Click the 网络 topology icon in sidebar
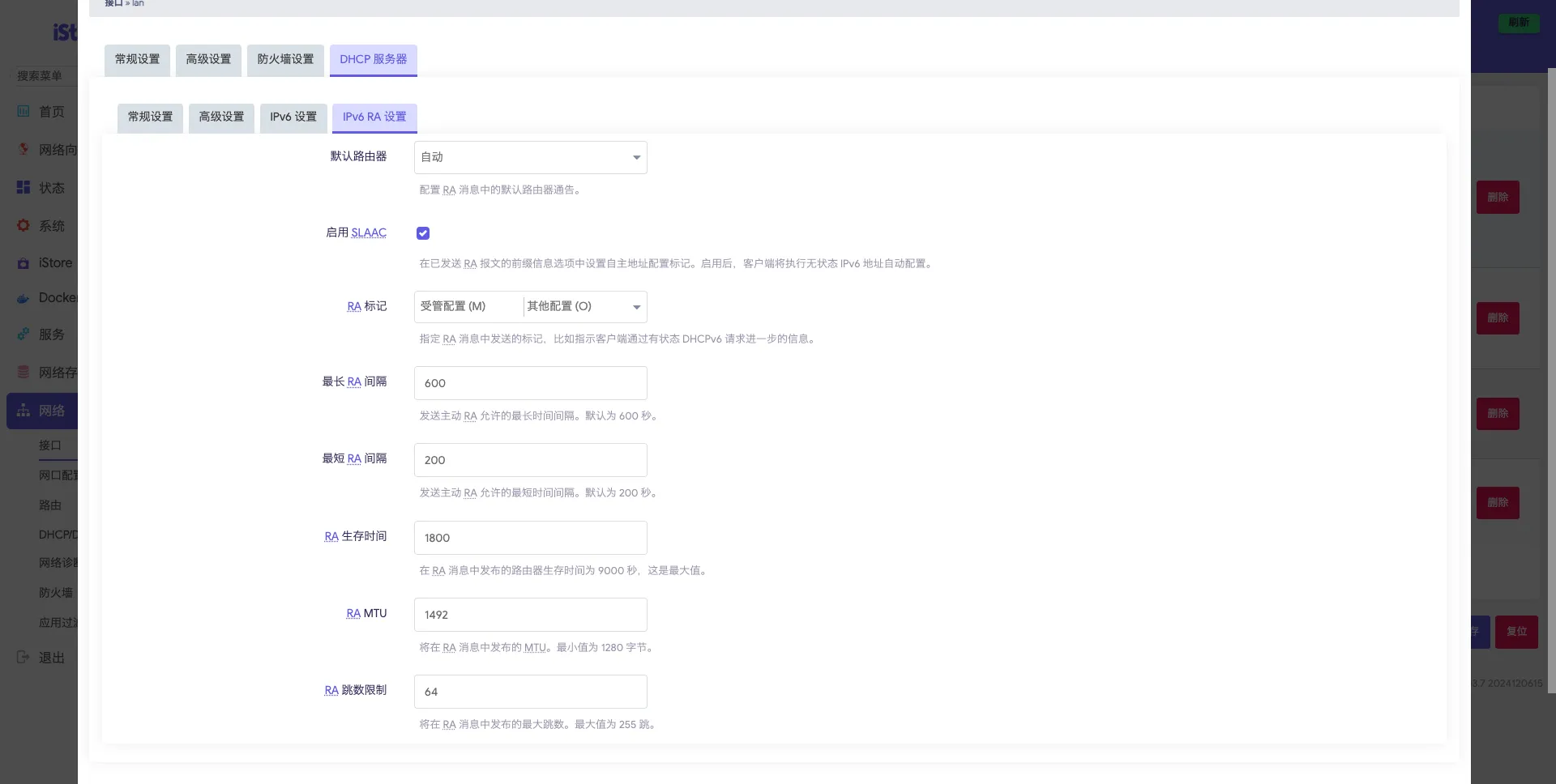This screenshot has width=1556, height=784. pyautogui.click(x=24, y=411)
